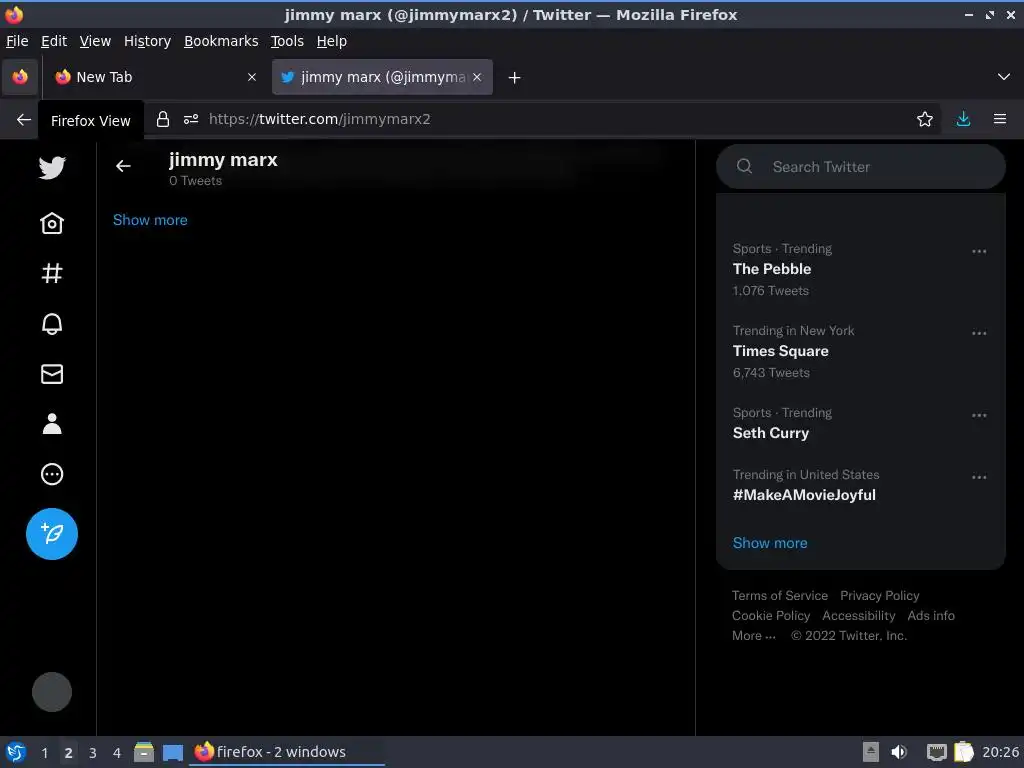Click the URL address bar
The height and width of the screenshot is (768, 1024).
click(x=542, y=119)
